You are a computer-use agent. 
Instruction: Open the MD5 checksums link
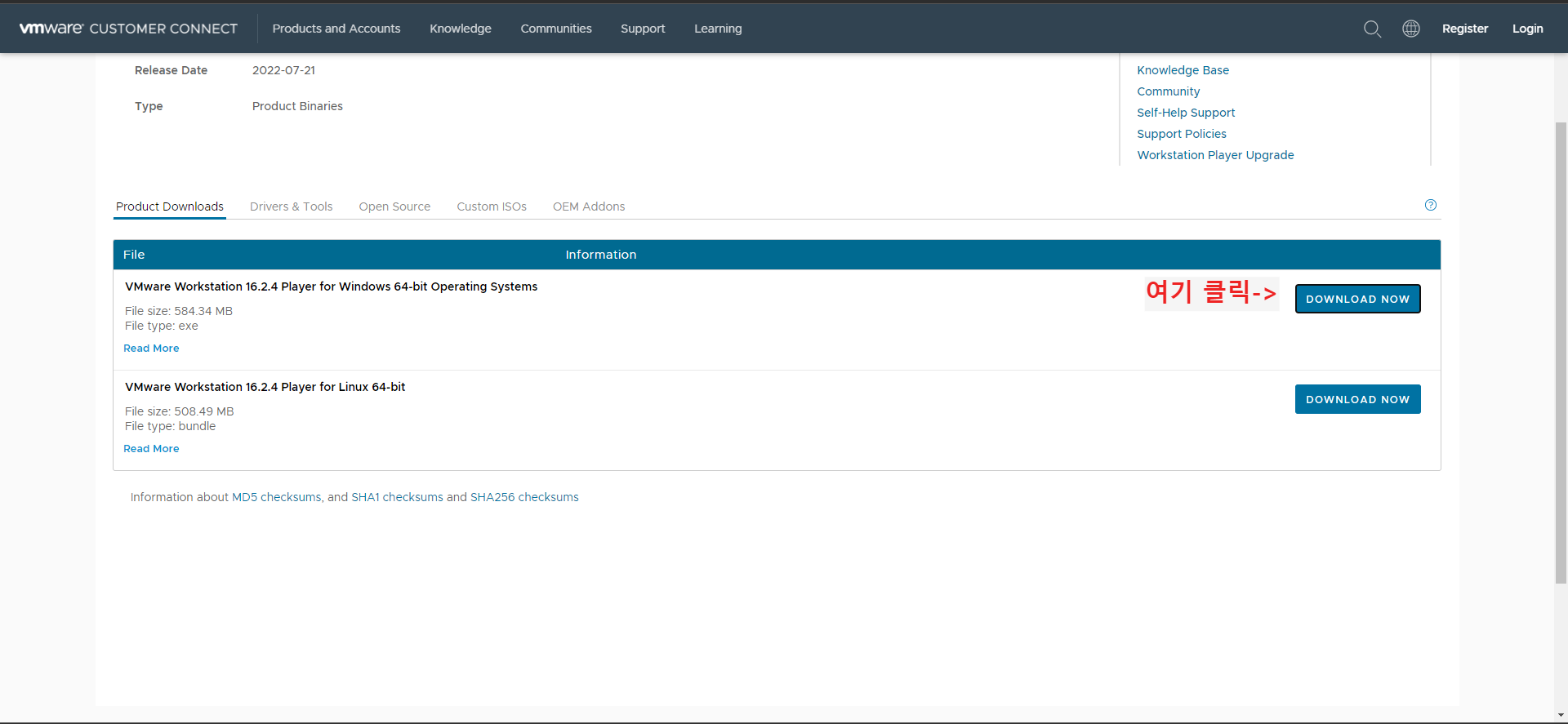pos(277,497)
